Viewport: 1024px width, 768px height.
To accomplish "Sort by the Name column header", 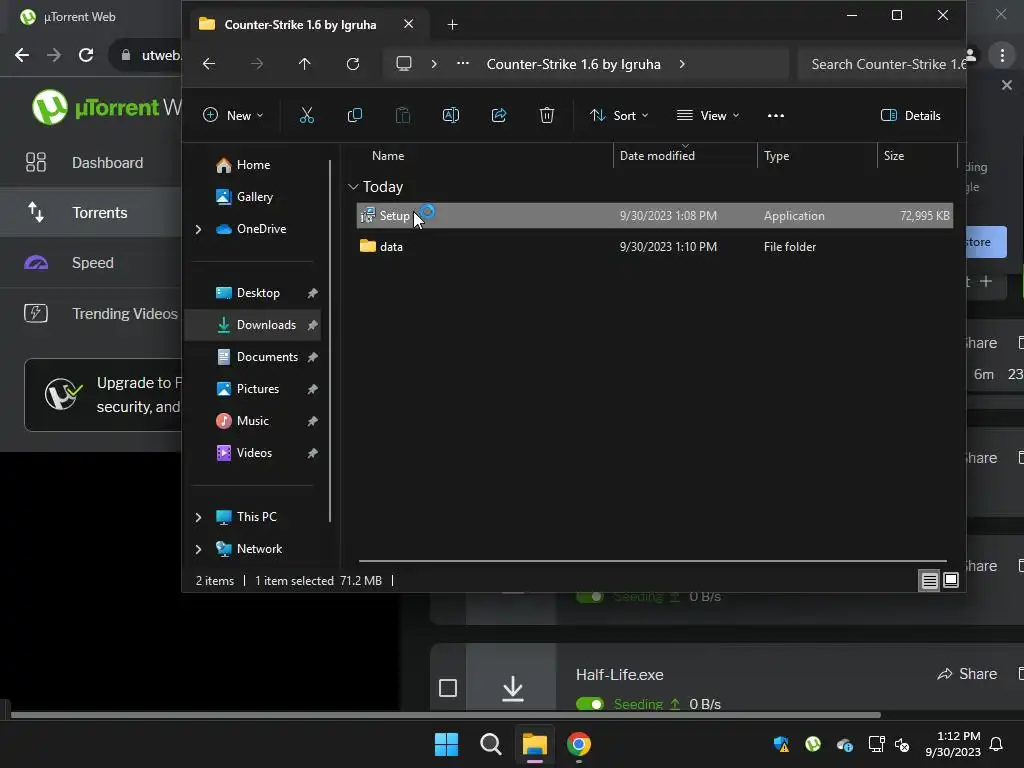I will coord(388,156).
